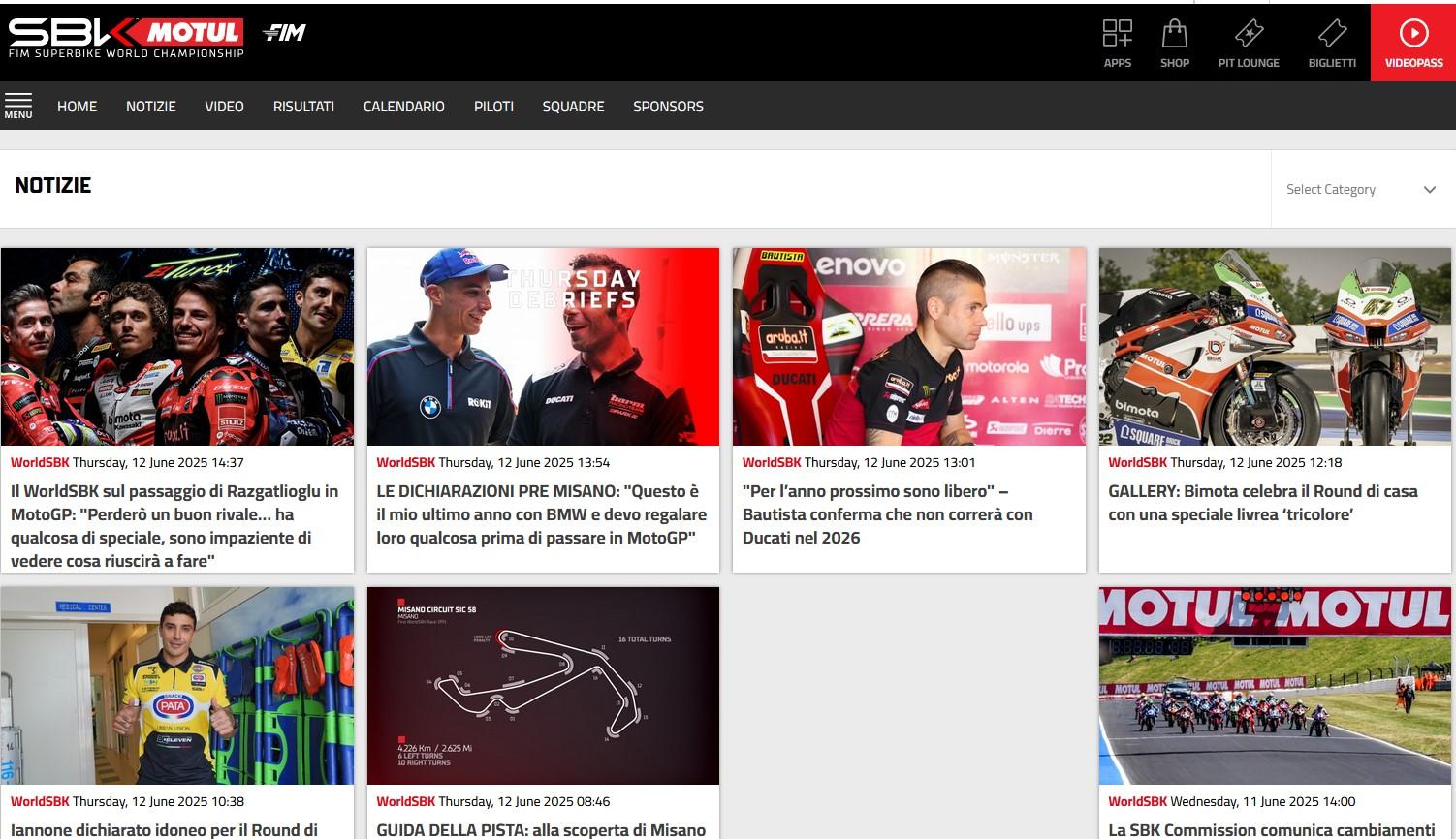Click the riders group photo thumbnail
This screenshot has width=1456, height=839.
[x=177, y=347]
